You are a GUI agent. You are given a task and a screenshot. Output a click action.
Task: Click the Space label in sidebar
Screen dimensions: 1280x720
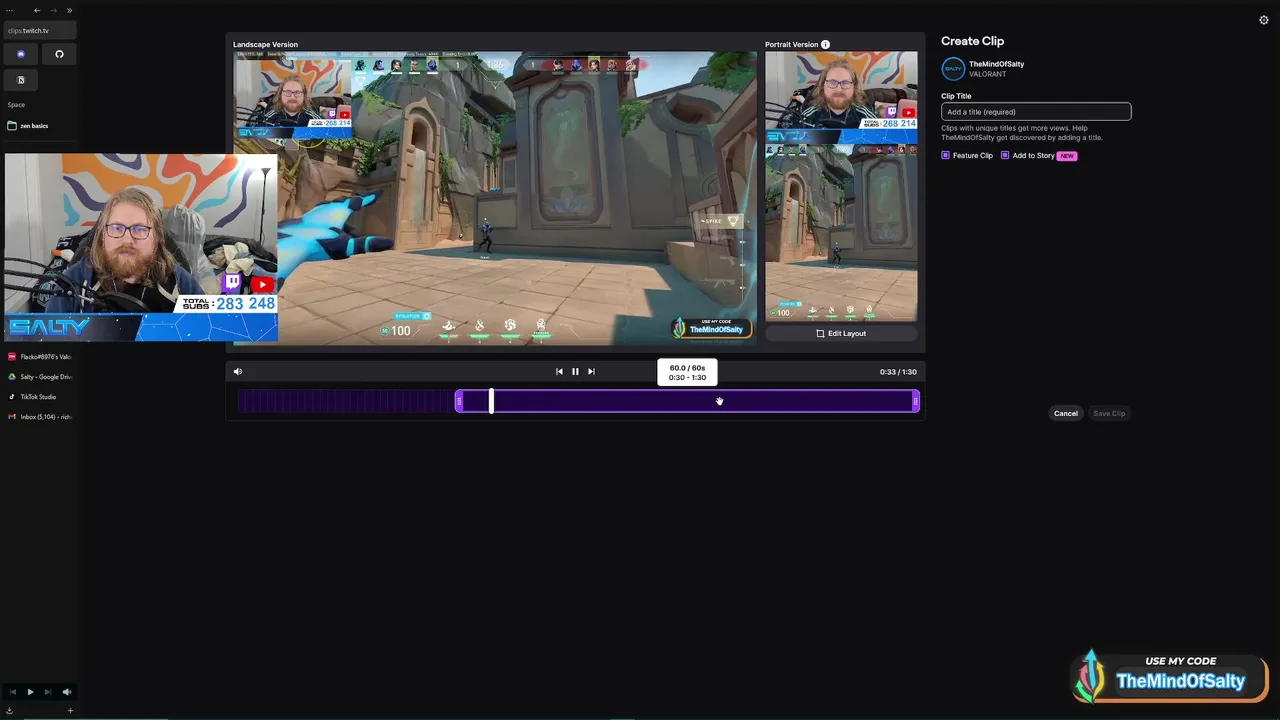[x=16, y=105]
